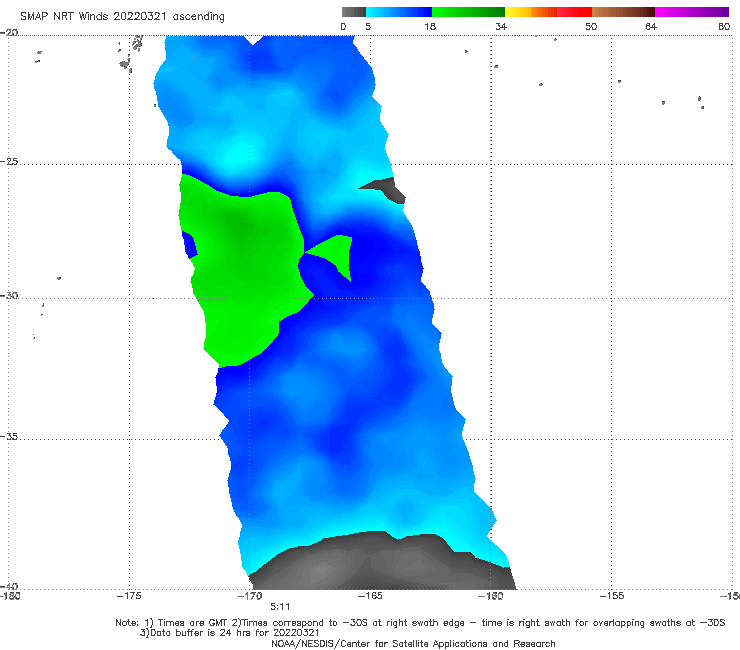Pick the brown segment of the colorbar
The width and height of the screenshot is (740, 650).
[x=623, y=12]
